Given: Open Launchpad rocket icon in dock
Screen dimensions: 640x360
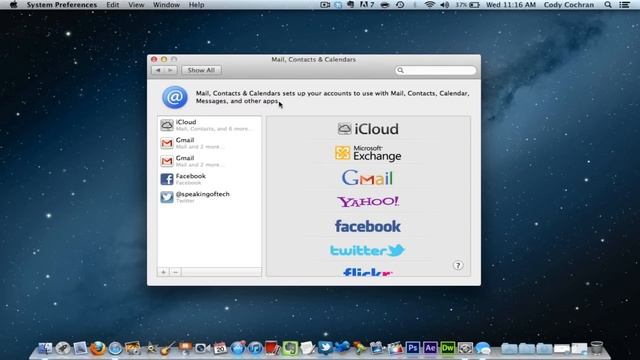Looking at the screenshot, I should coord(62,348).
